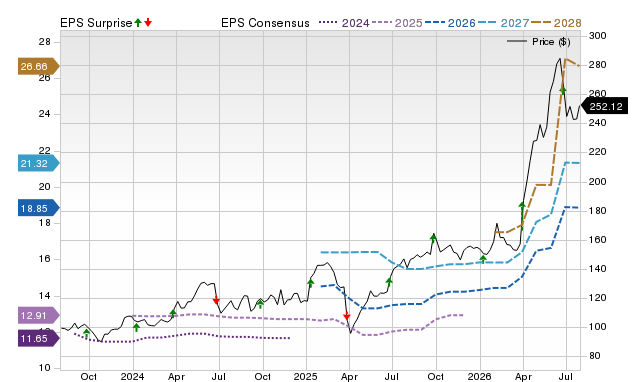Image resolution: width=640 pixels, height=382 pixels.
Task: Click the 2026 legend entry
Action: click(450, 23)
